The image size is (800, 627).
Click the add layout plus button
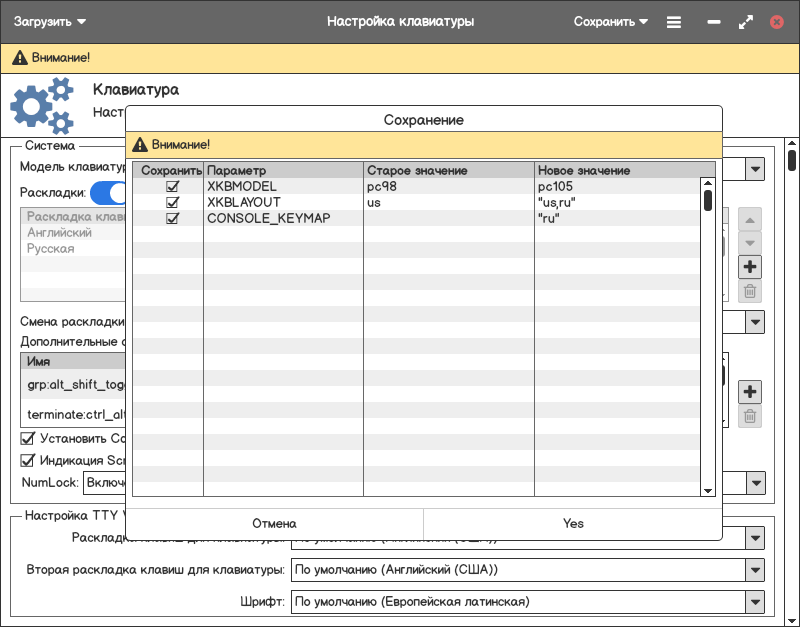pyautogui.click(x=750, y=267)
